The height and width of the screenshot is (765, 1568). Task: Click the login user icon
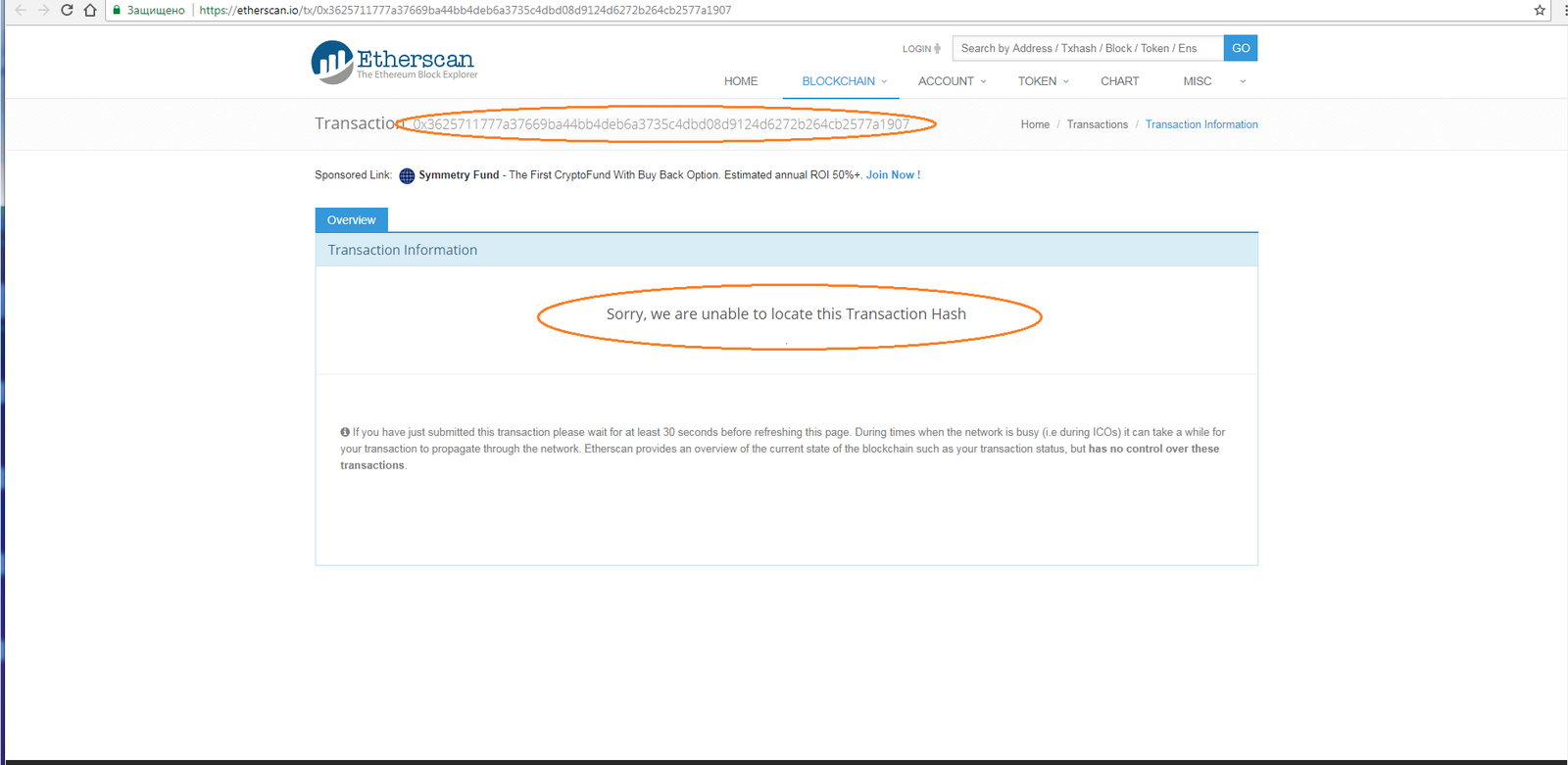pos(937,48)
